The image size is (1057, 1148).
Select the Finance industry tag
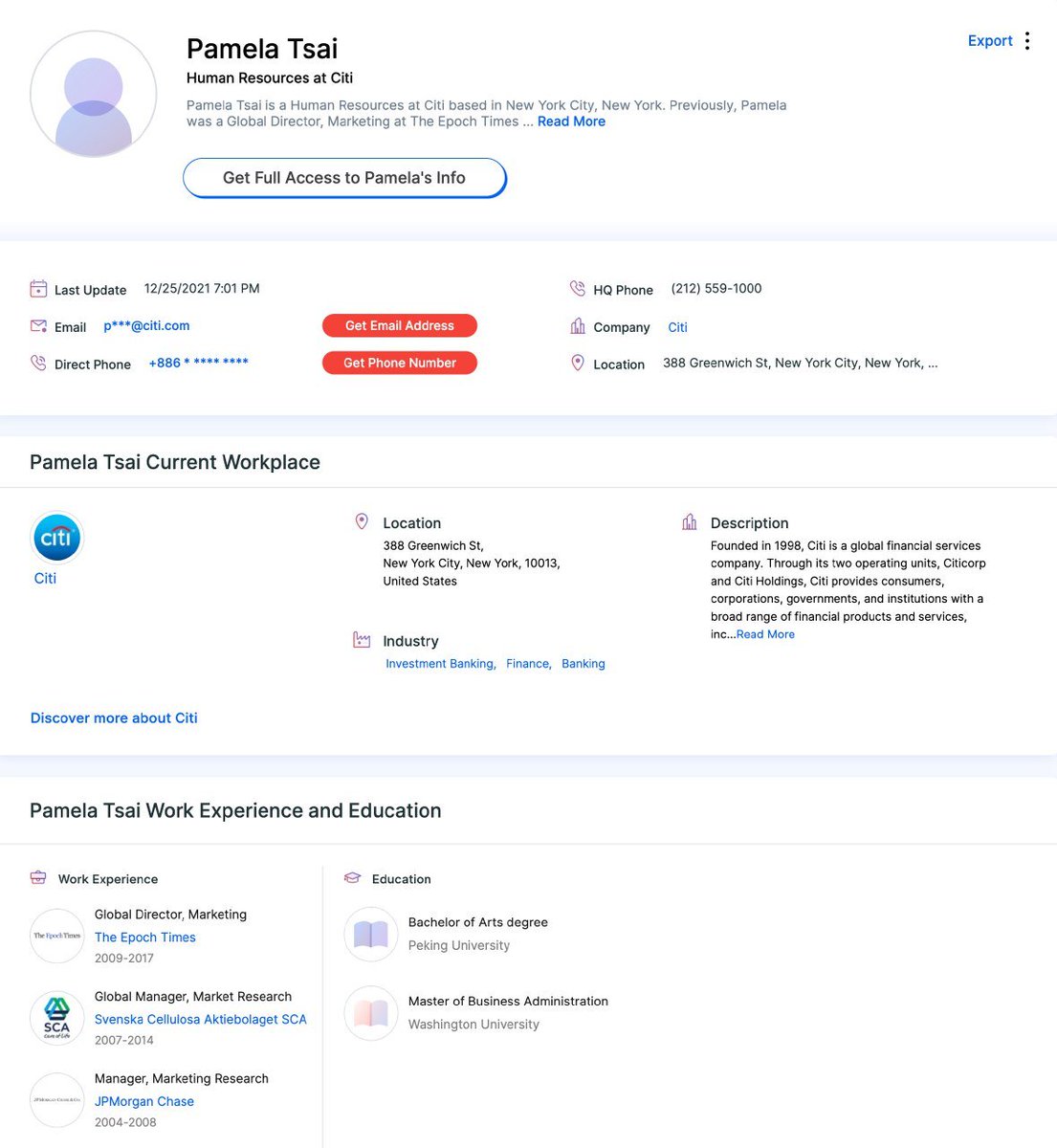click(x=529, y=664)
